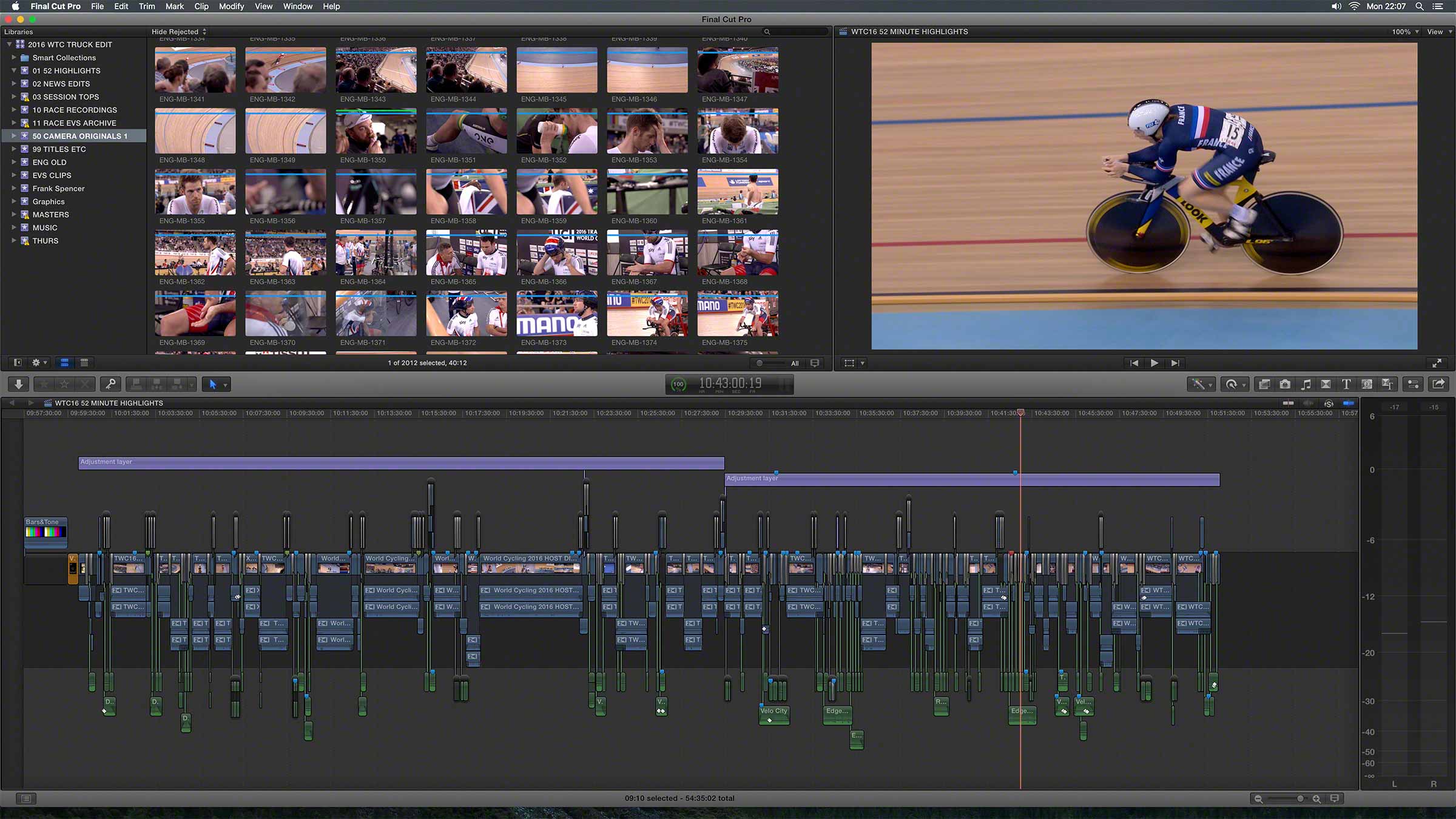Open the Enhancements magic wand menu
1456x819 pixels.
click(x=1201, y=384)
